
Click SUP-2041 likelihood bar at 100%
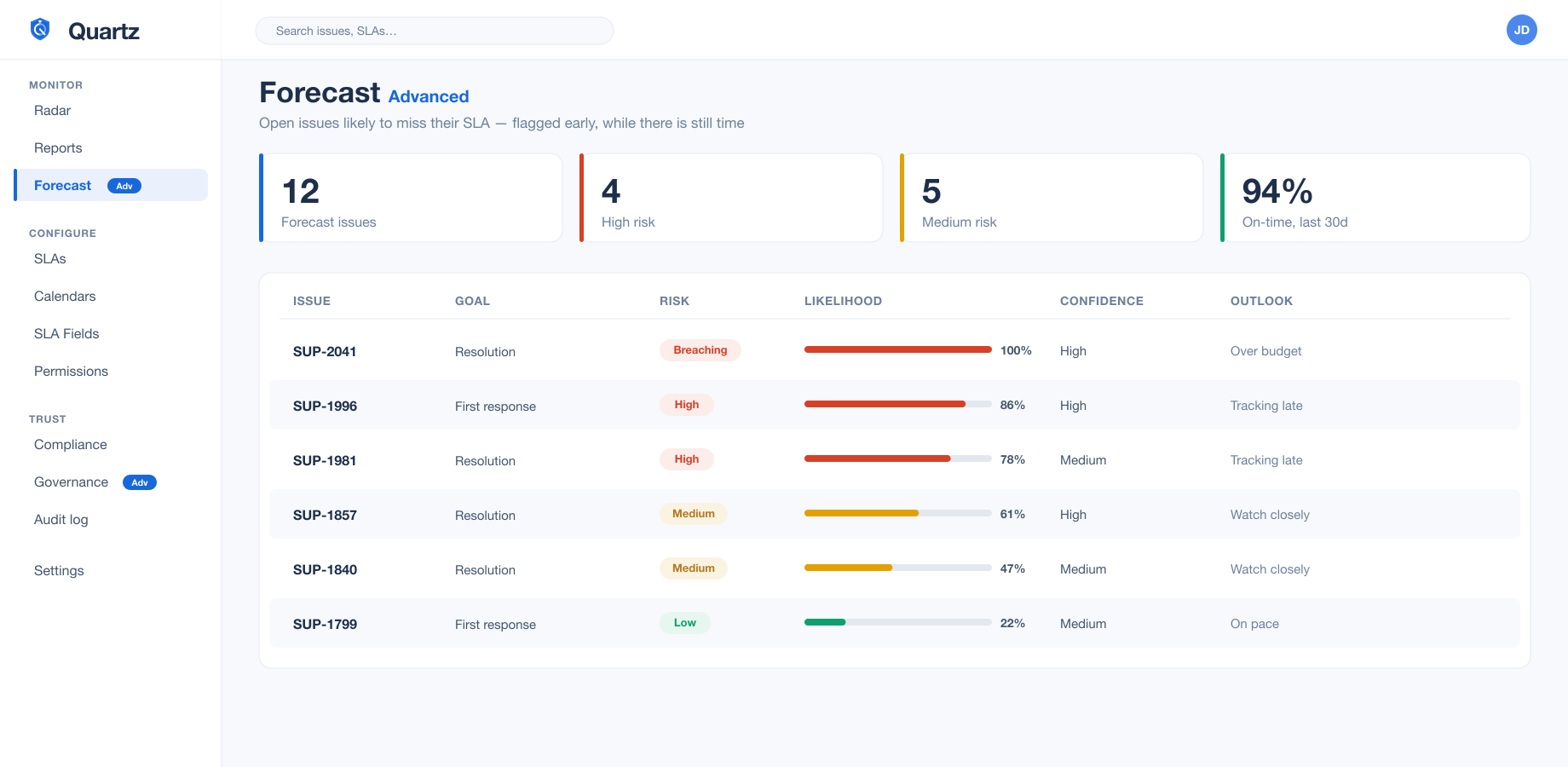(898, 349)
